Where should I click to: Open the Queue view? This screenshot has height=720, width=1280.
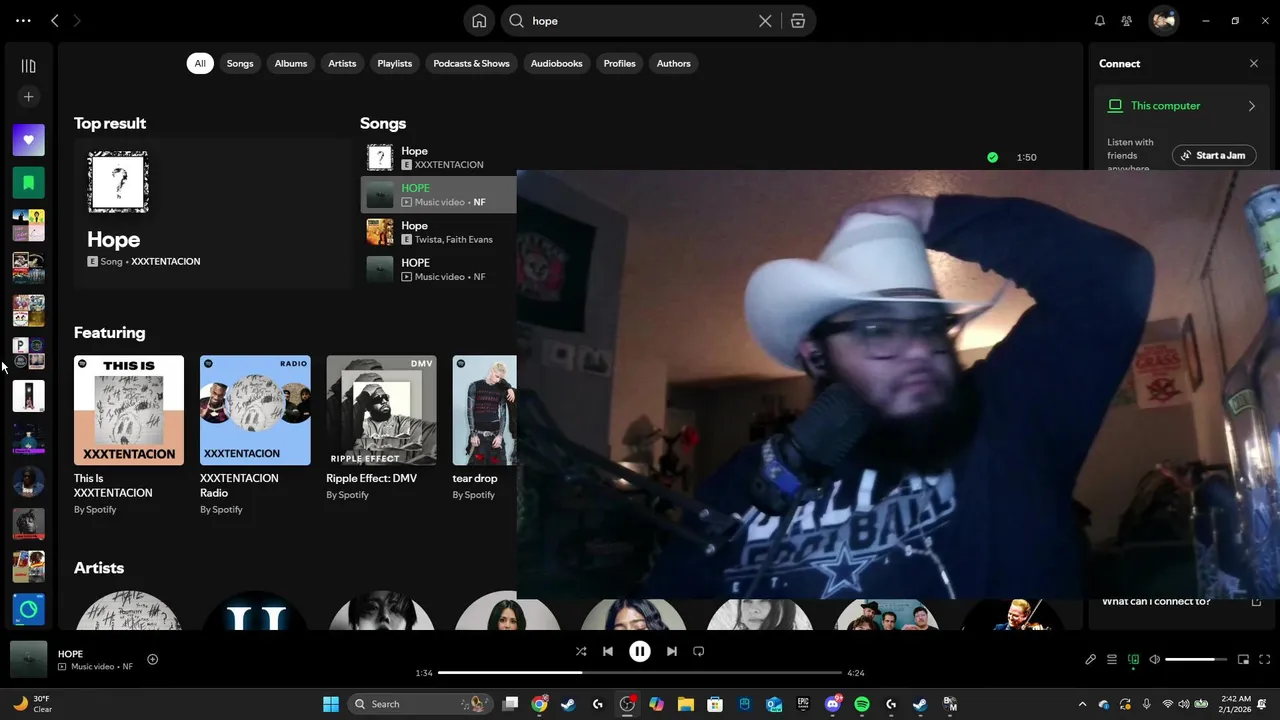click(1112, 660)
